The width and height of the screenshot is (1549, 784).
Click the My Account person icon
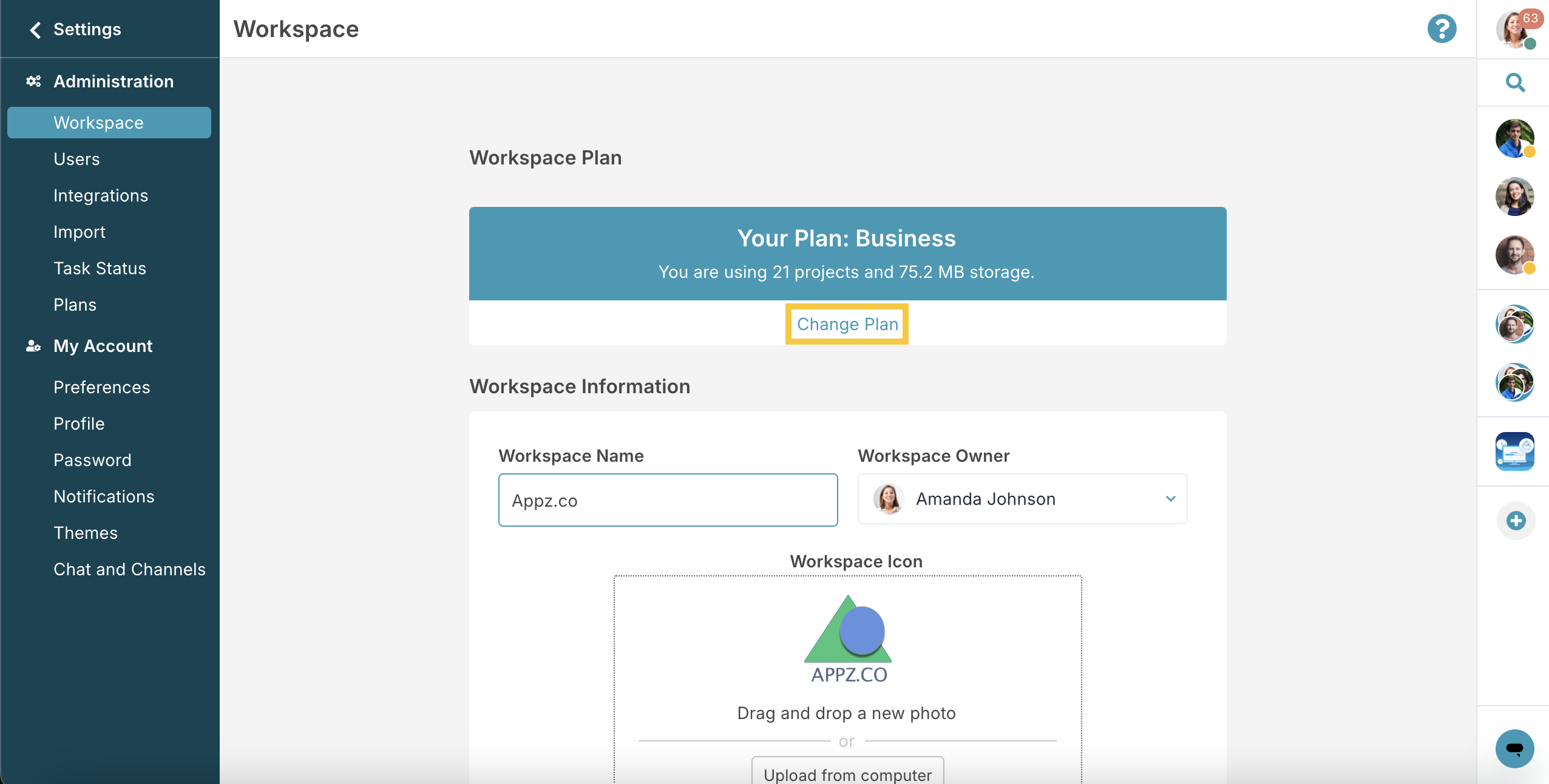[x=33, y=346]
